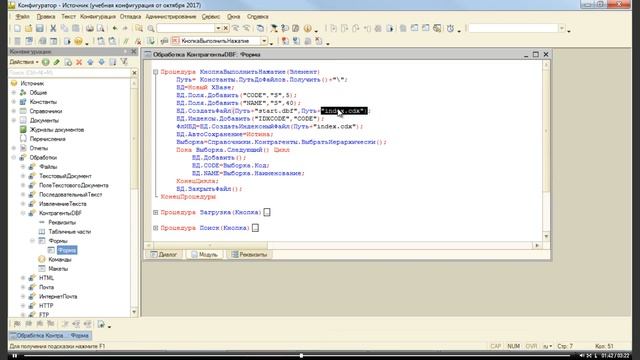Image resolution: width=640 pixels, height=360 pixels.
Task: Collapse the КнопкаВыполнитьНажатие procedure block
Action: point(156,72)
